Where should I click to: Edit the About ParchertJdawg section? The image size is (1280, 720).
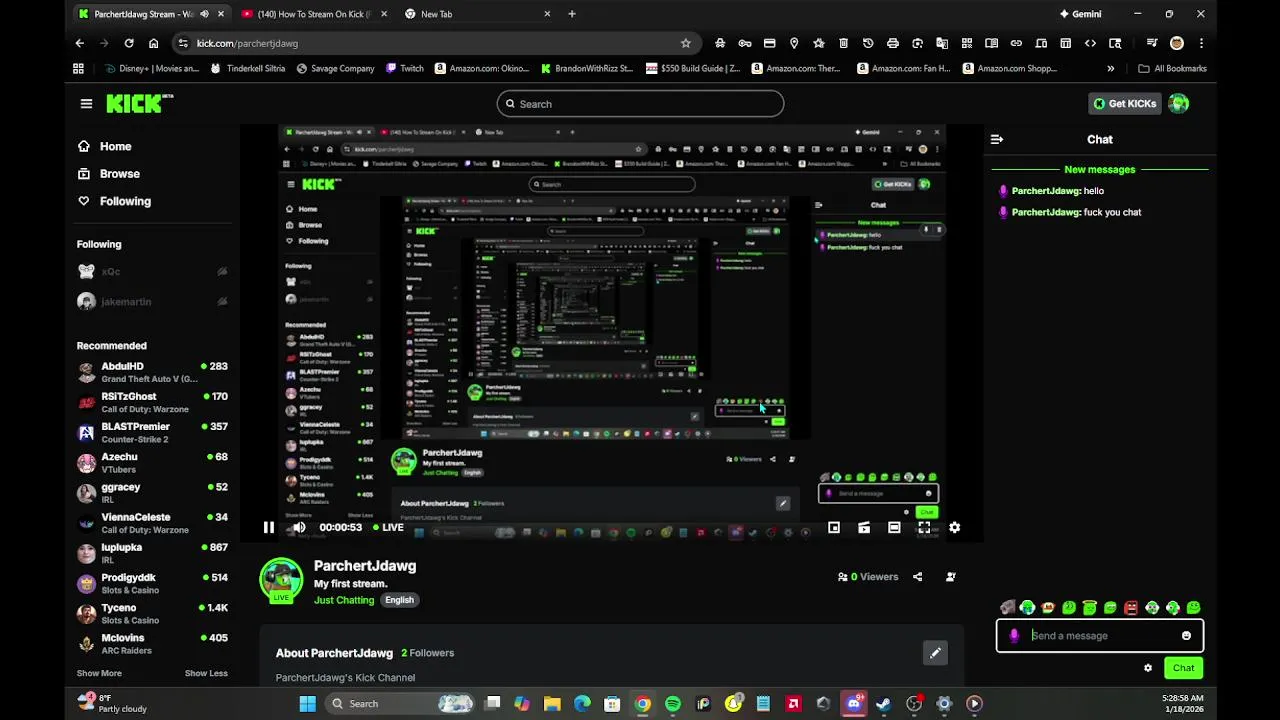click(x=935, y=653)
